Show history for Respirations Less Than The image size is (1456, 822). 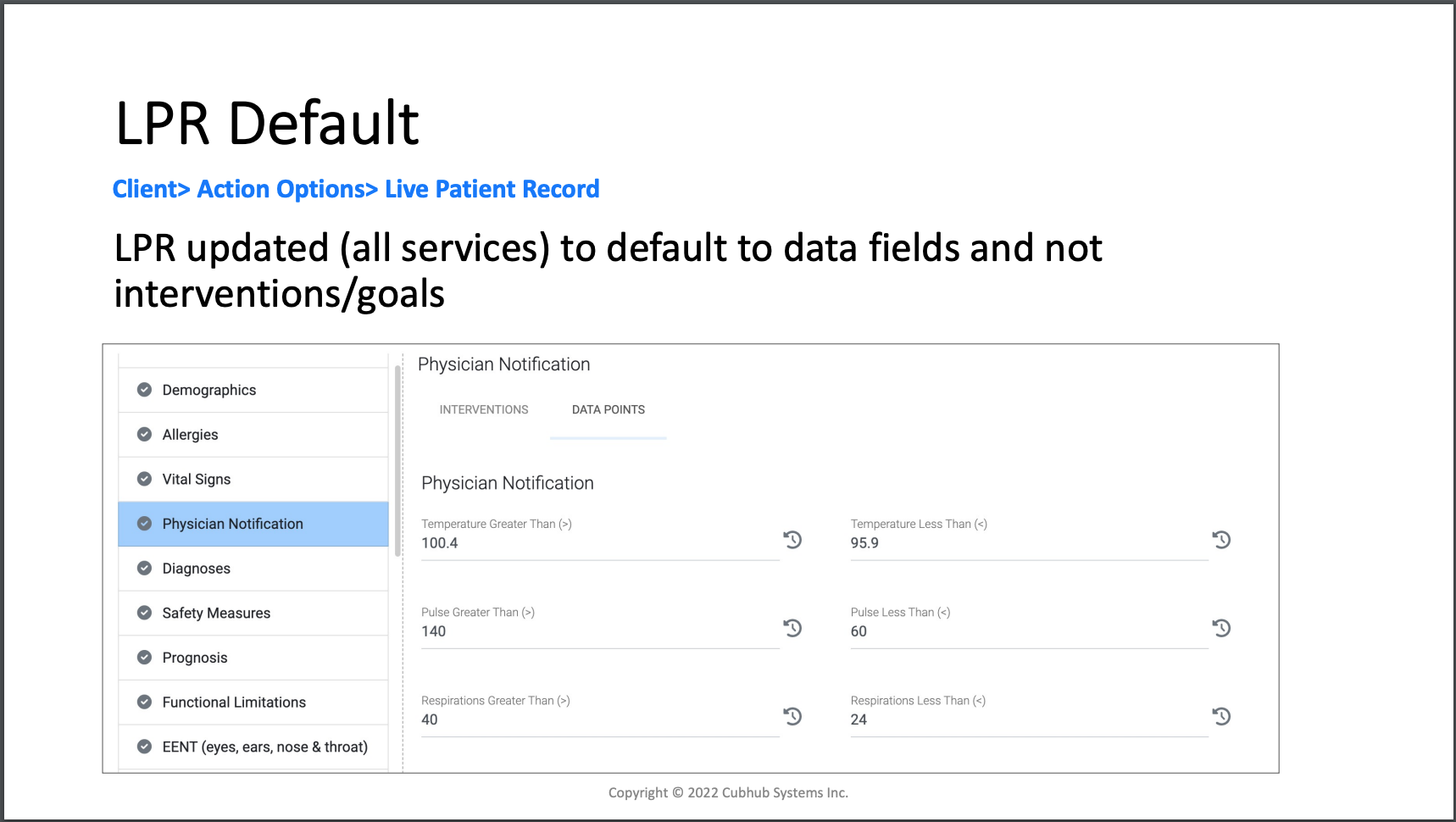pos(1221,716)
